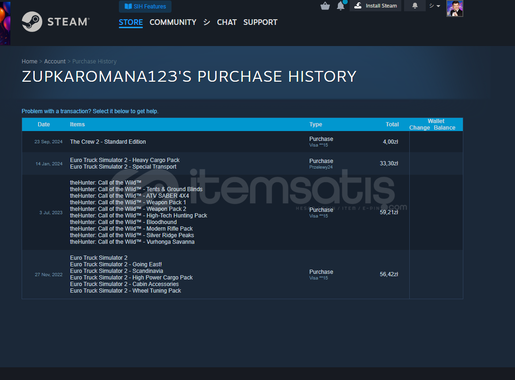
Task: Click 'Problem with a transaction?' help text
Action: point(90,111)
